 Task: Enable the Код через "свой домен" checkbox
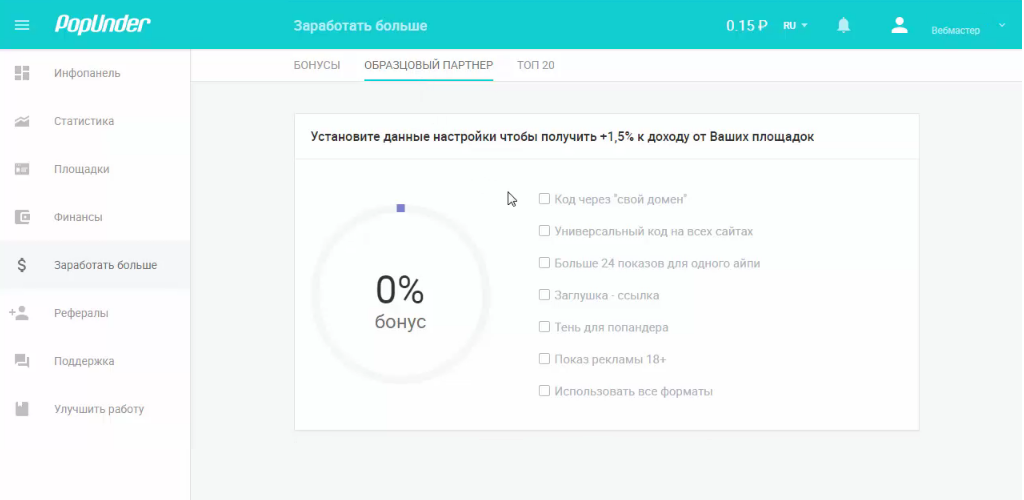click(x=545, y=199)
